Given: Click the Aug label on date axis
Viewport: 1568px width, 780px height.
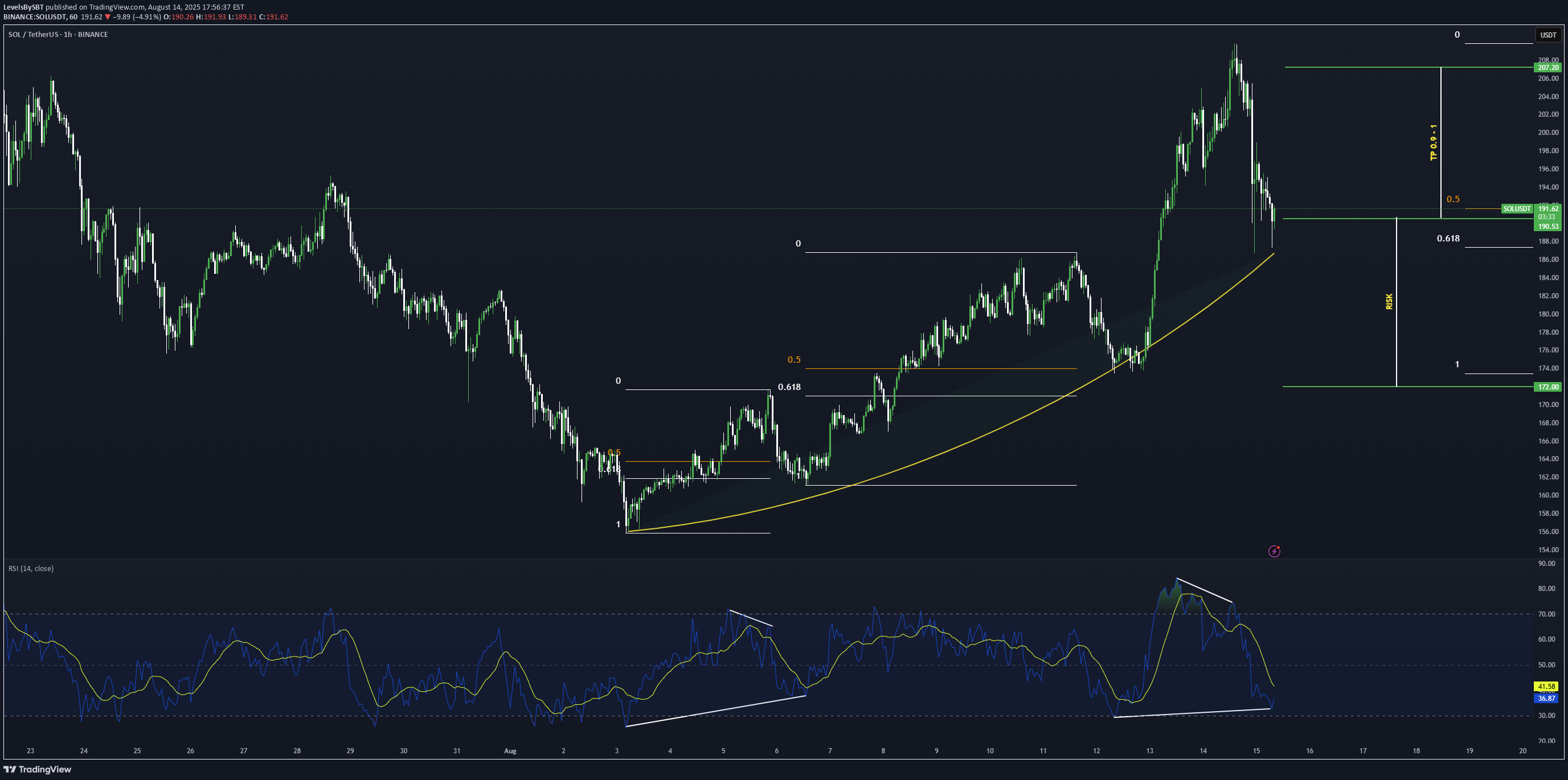Looking at the screenshot, I should [510, 751].
